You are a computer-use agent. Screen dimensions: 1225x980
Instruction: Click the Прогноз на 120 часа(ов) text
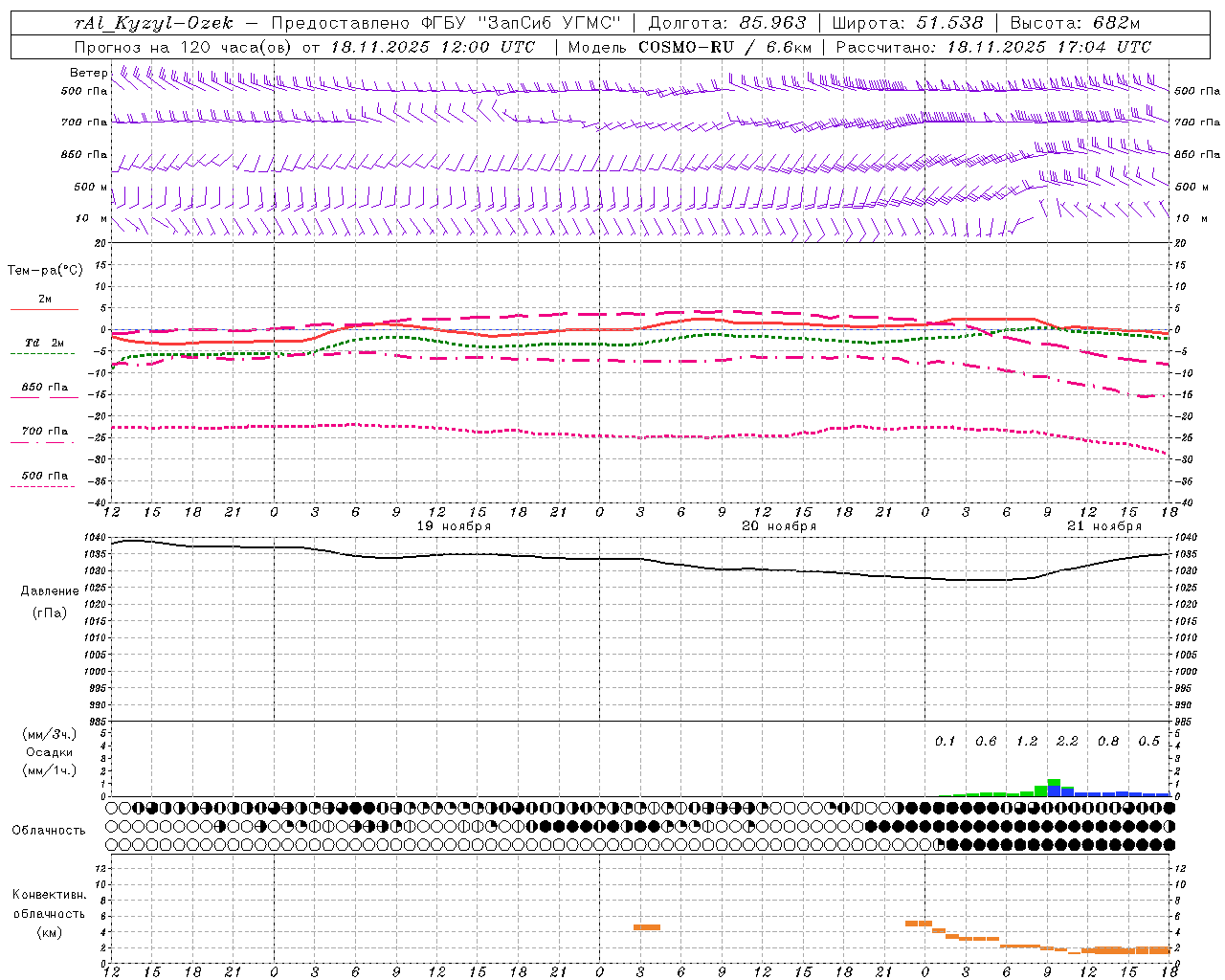click(184, 47)
